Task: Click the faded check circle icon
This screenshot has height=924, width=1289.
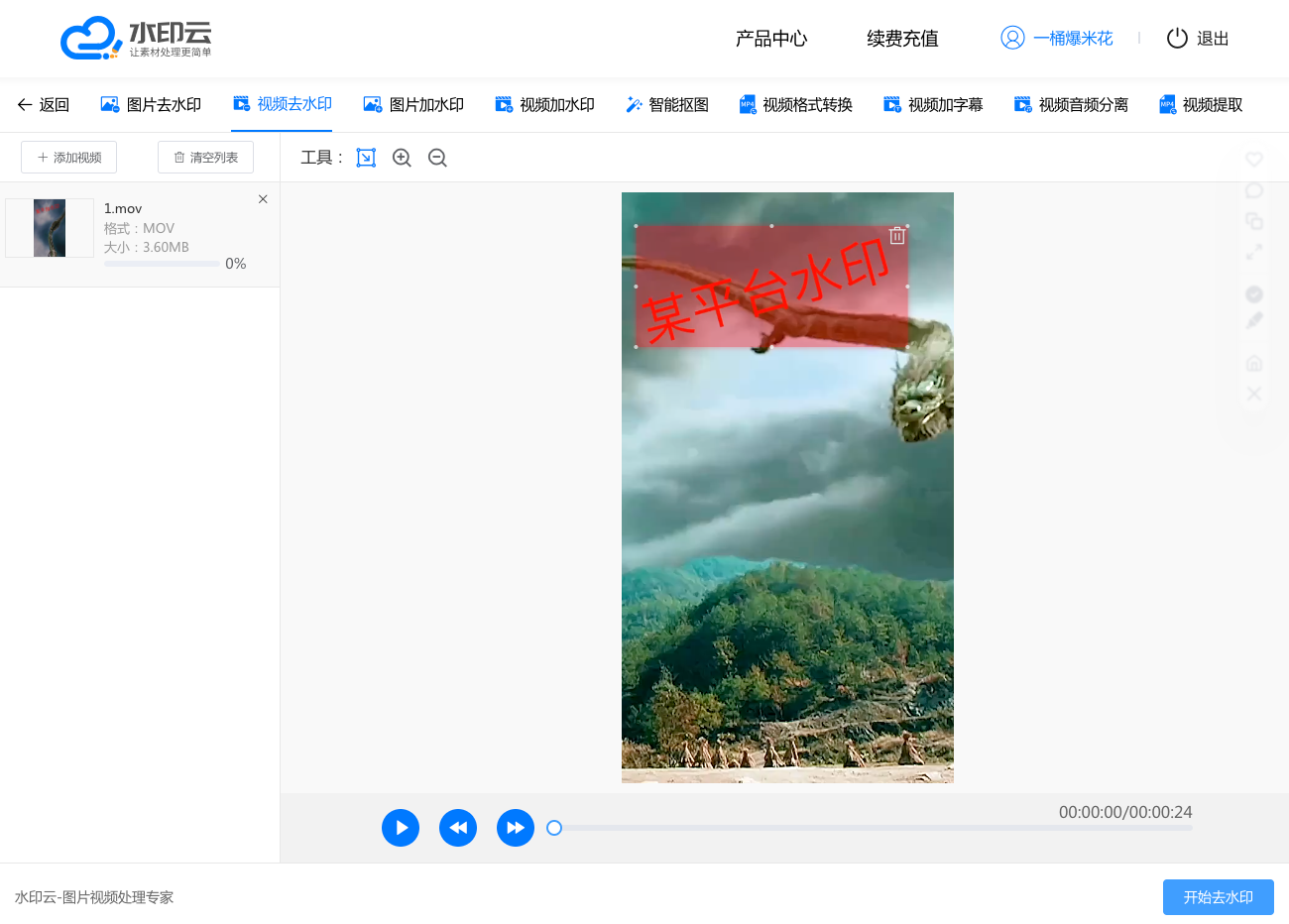Action: [1254, 294]
